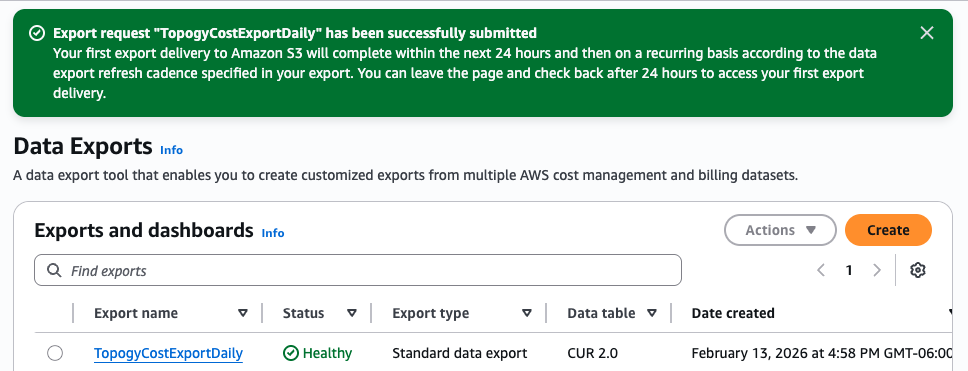
Task: Sort the Export type column arrow
Action: click(527, 313)
